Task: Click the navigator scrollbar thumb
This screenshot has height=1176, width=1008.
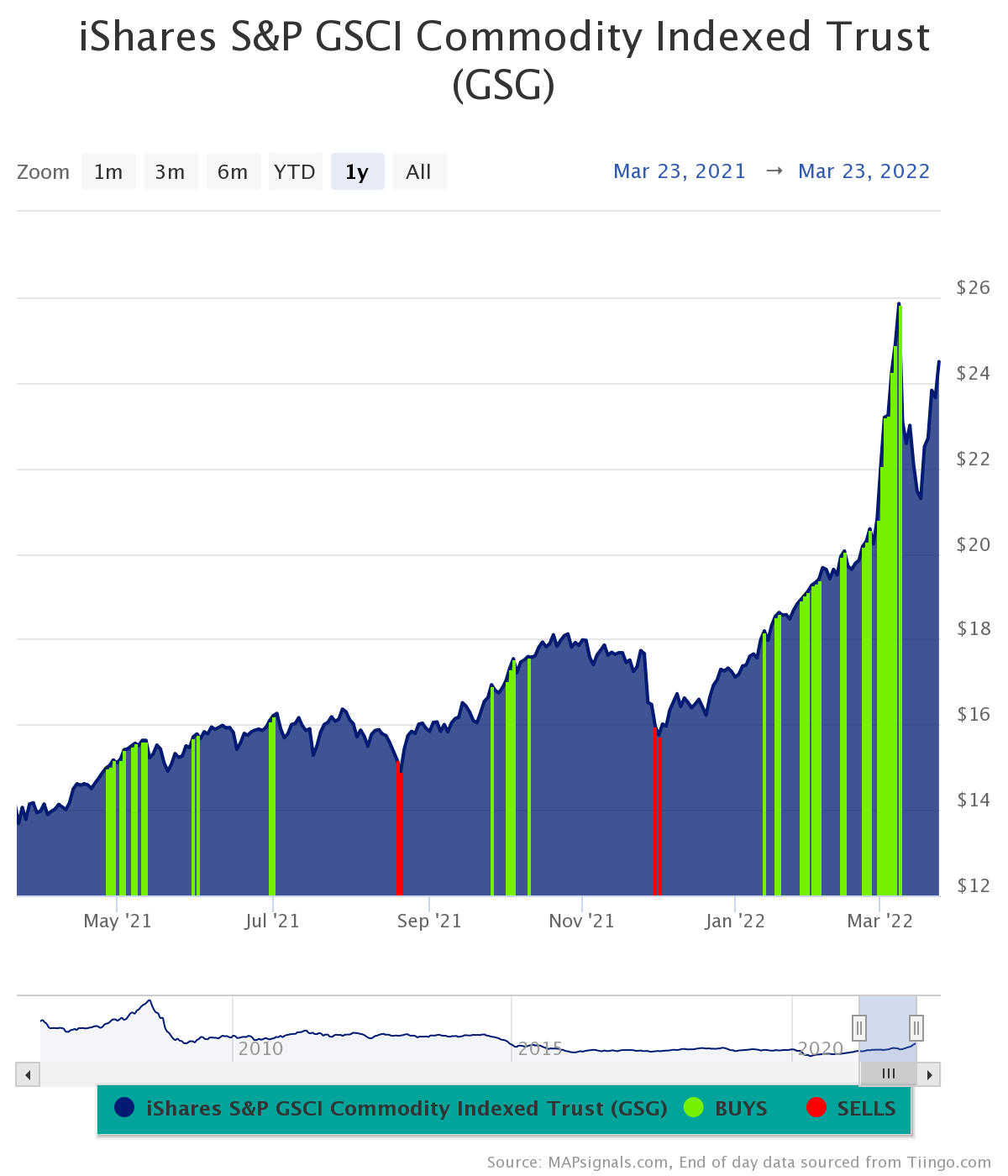Action: coord(888,1074)
